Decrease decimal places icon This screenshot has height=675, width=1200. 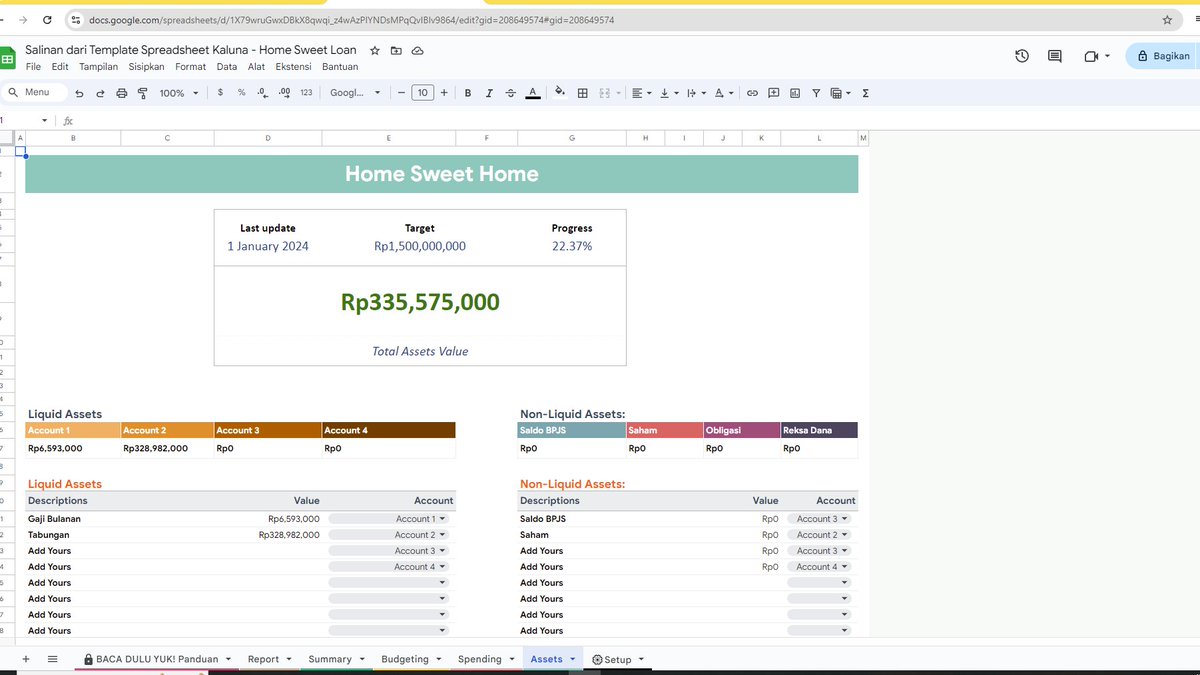tap(262, 92)
